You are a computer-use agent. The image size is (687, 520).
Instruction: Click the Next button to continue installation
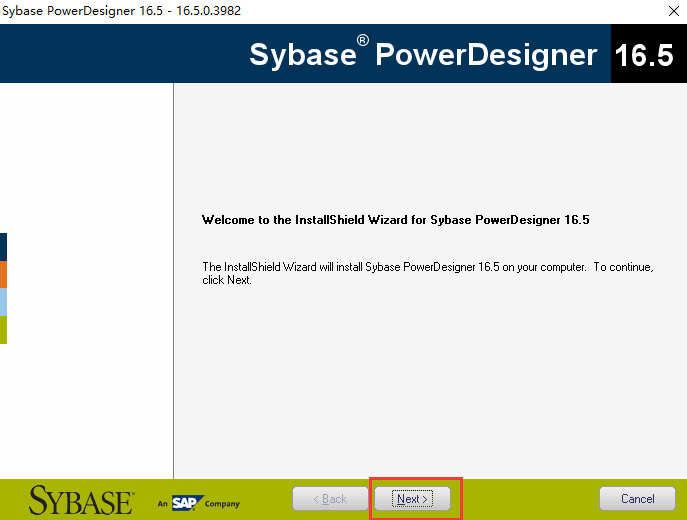(412, 499)
